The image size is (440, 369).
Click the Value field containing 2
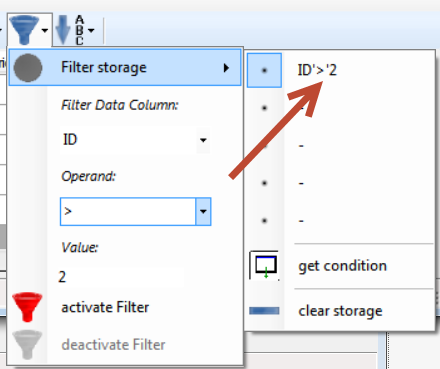point(121,277)
